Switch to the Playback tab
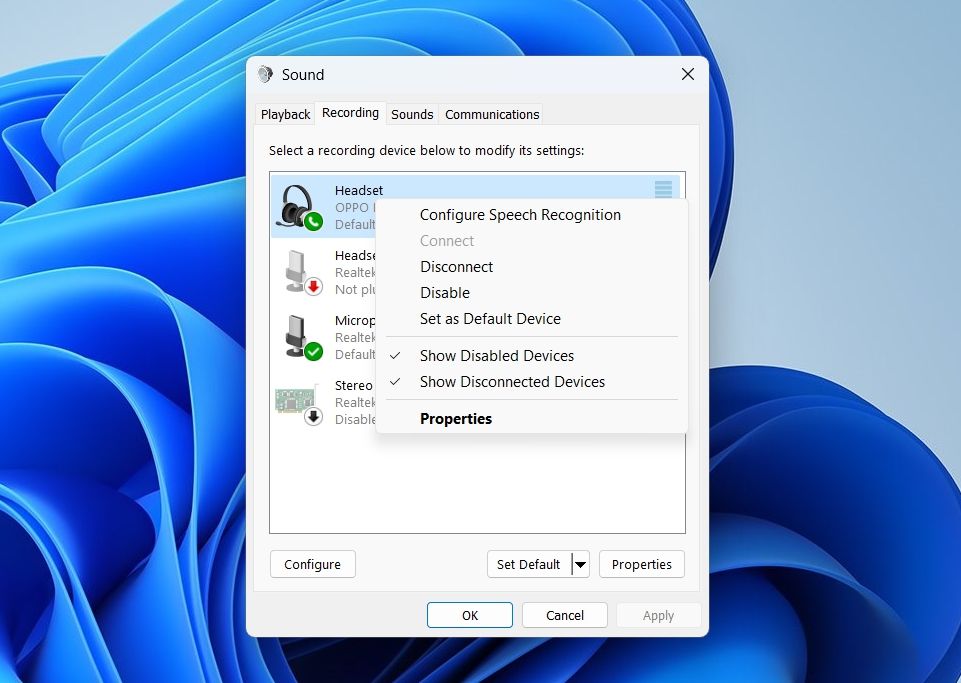 (285, 114)
